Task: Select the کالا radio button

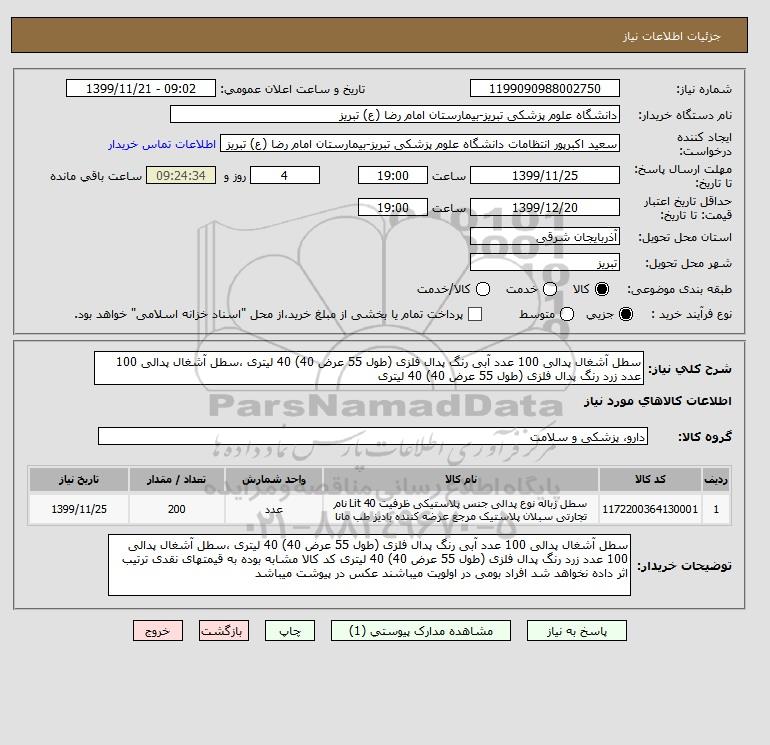Action: (x=602, y=289)
